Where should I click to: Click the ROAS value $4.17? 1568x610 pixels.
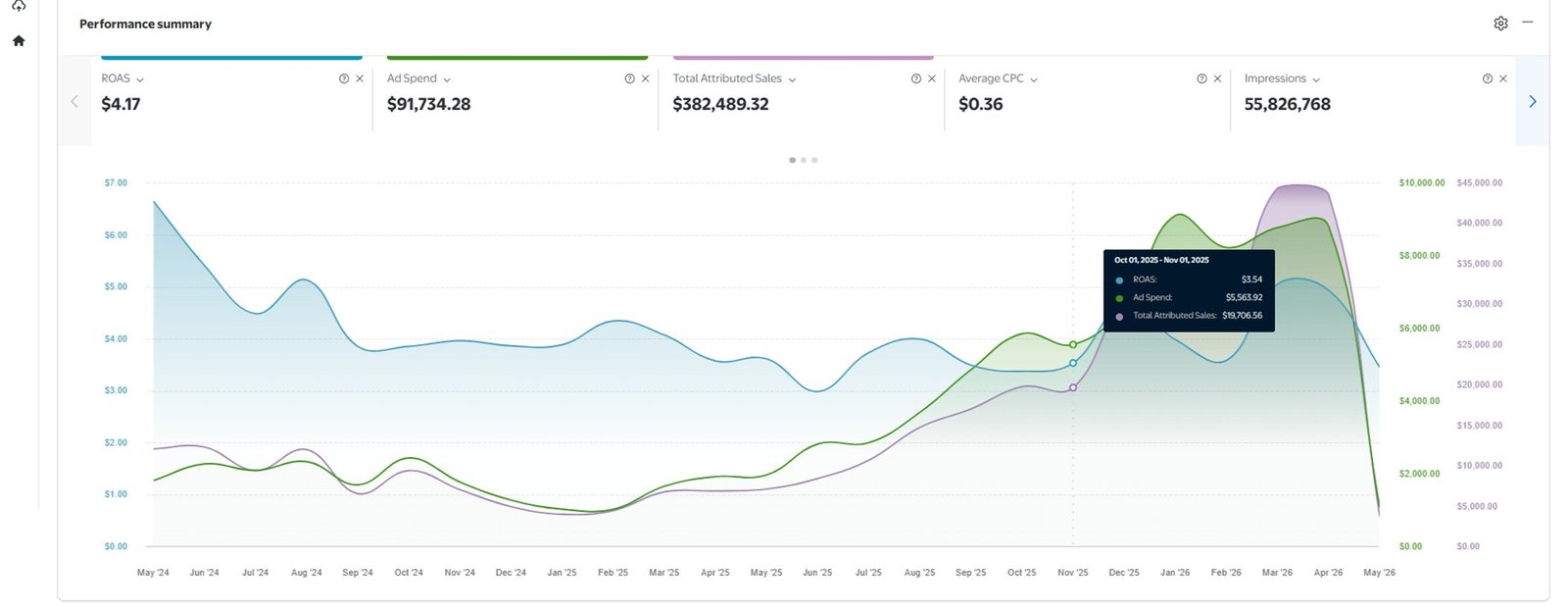tap(121, 104)
